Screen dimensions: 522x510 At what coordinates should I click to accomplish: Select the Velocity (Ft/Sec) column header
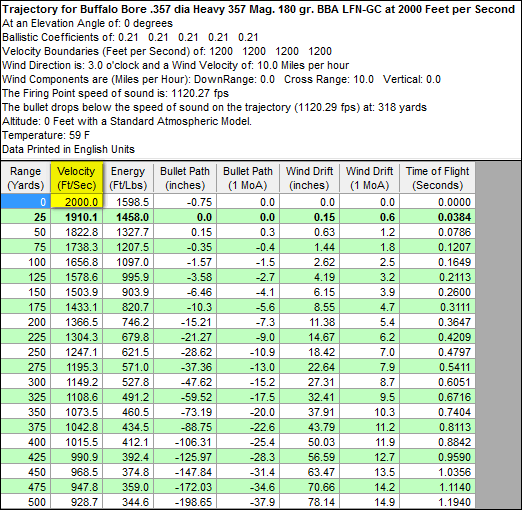coord(77,178)
